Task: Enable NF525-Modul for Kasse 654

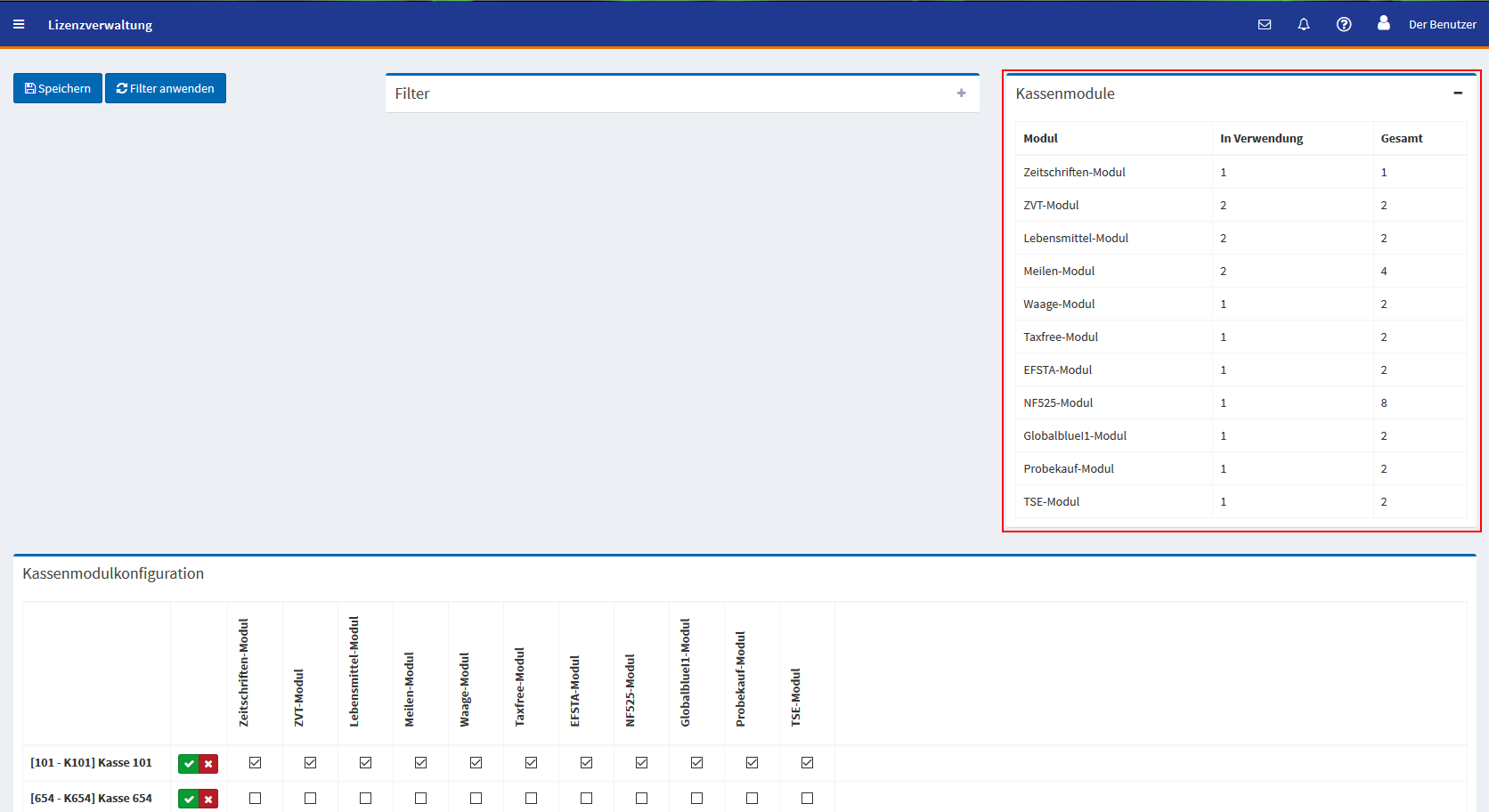Action: 642,799
